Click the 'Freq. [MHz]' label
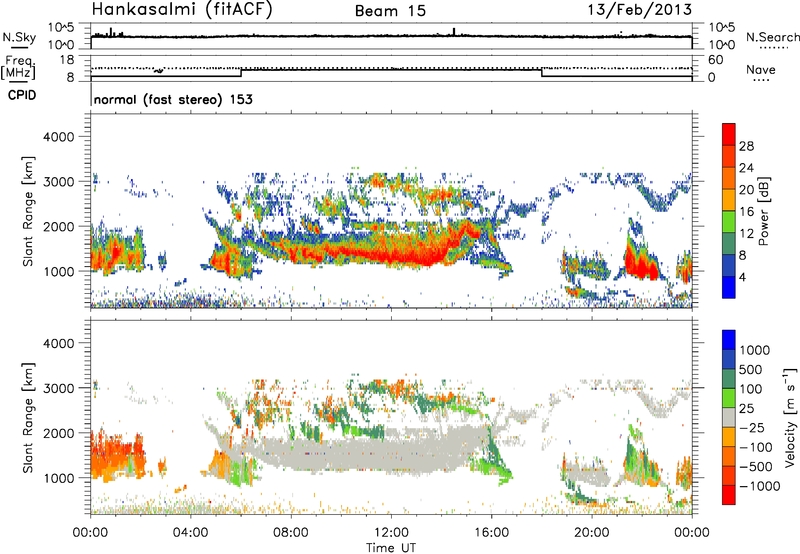Viewport: 800px width, 554px height. [x=18, y=67]
